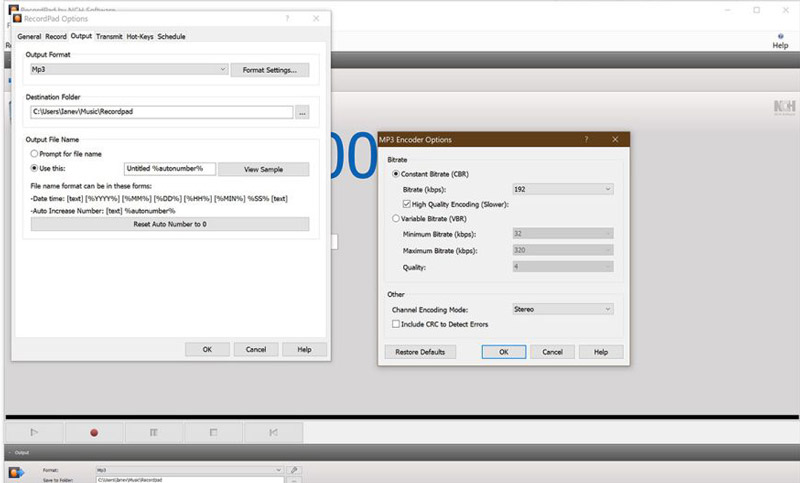This screenshot has width=800, height=483.
Task: Switch to the Record tab
Action: [x=56, y=37]
